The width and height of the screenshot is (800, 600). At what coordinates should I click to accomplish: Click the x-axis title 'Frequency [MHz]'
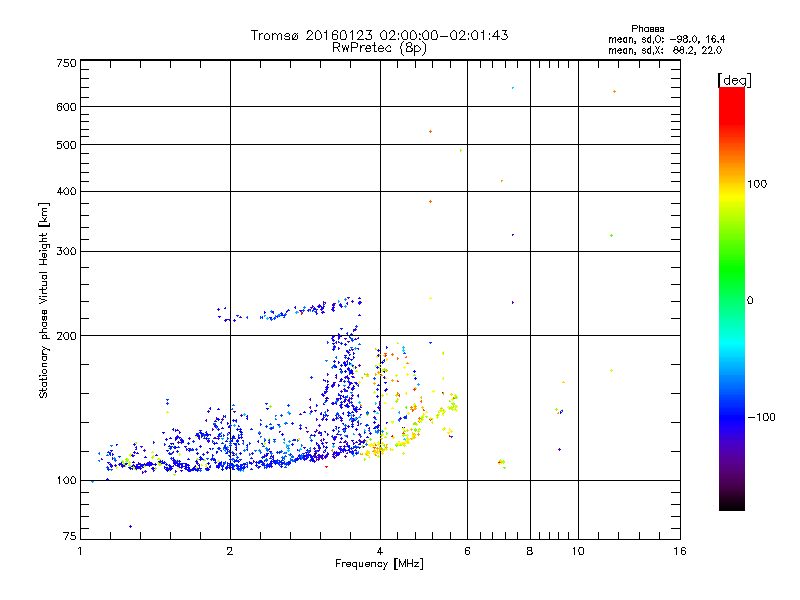(x=379, y=564)
